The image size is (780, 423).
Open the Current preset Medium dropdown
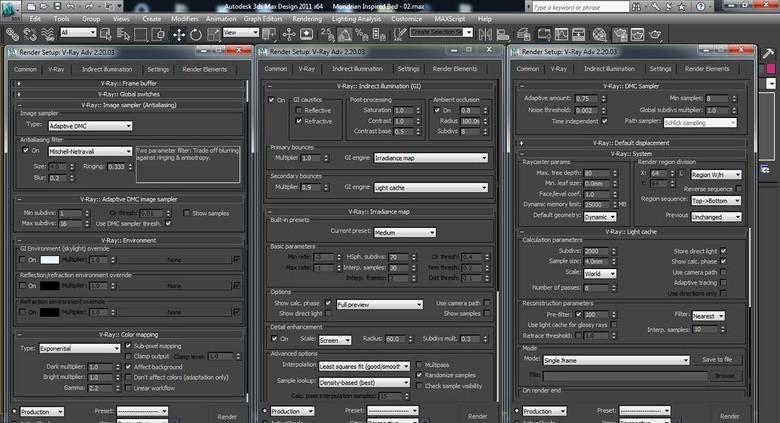pyautogui.click(x=405, y=232)
